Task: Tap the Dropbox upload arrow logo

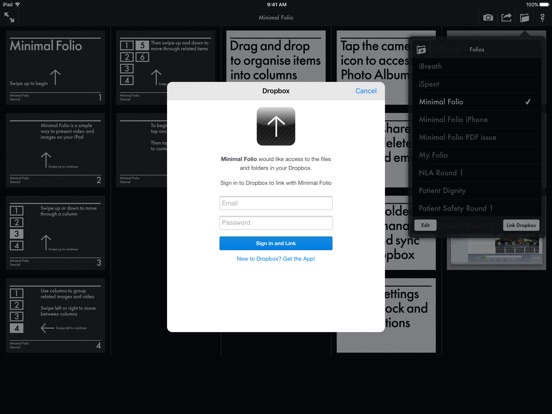Action: [276, 126]
